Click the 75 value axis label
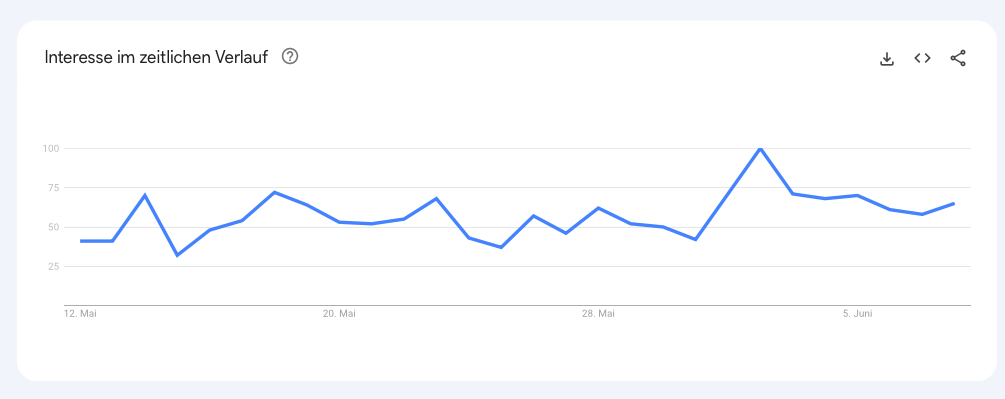The image size is (1005, 399). (53, 188)
